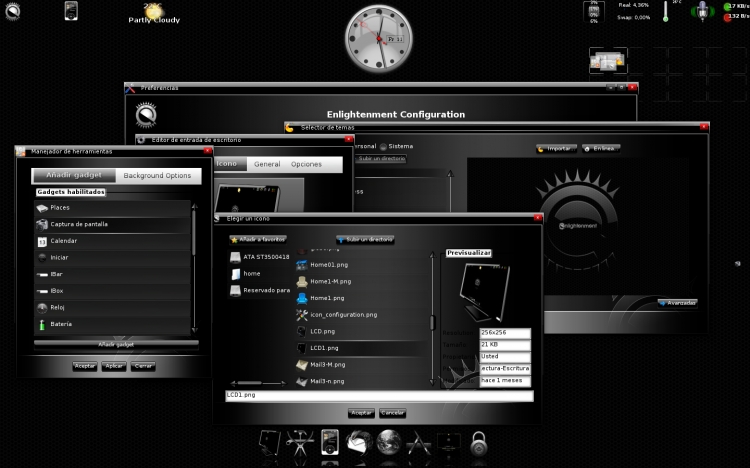Click the file list vertical scrollbar handle
Viewport: 750px width, 468px height.
(432, 323)
